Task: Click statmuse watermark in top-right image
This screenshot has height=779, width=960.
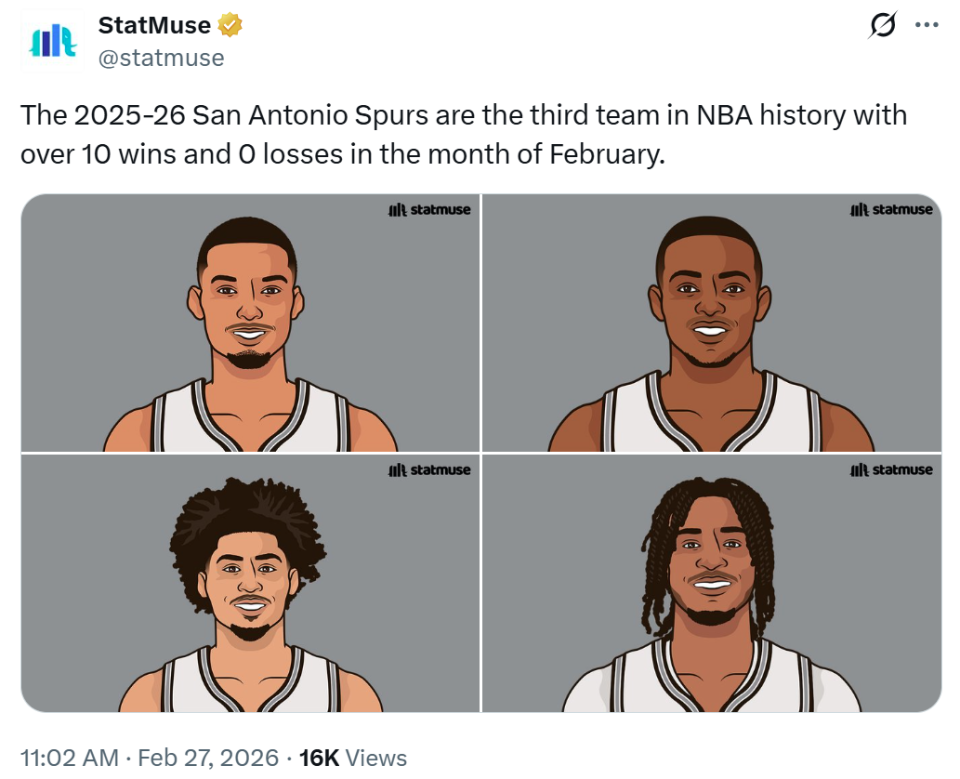Action: tap(891, 210)
